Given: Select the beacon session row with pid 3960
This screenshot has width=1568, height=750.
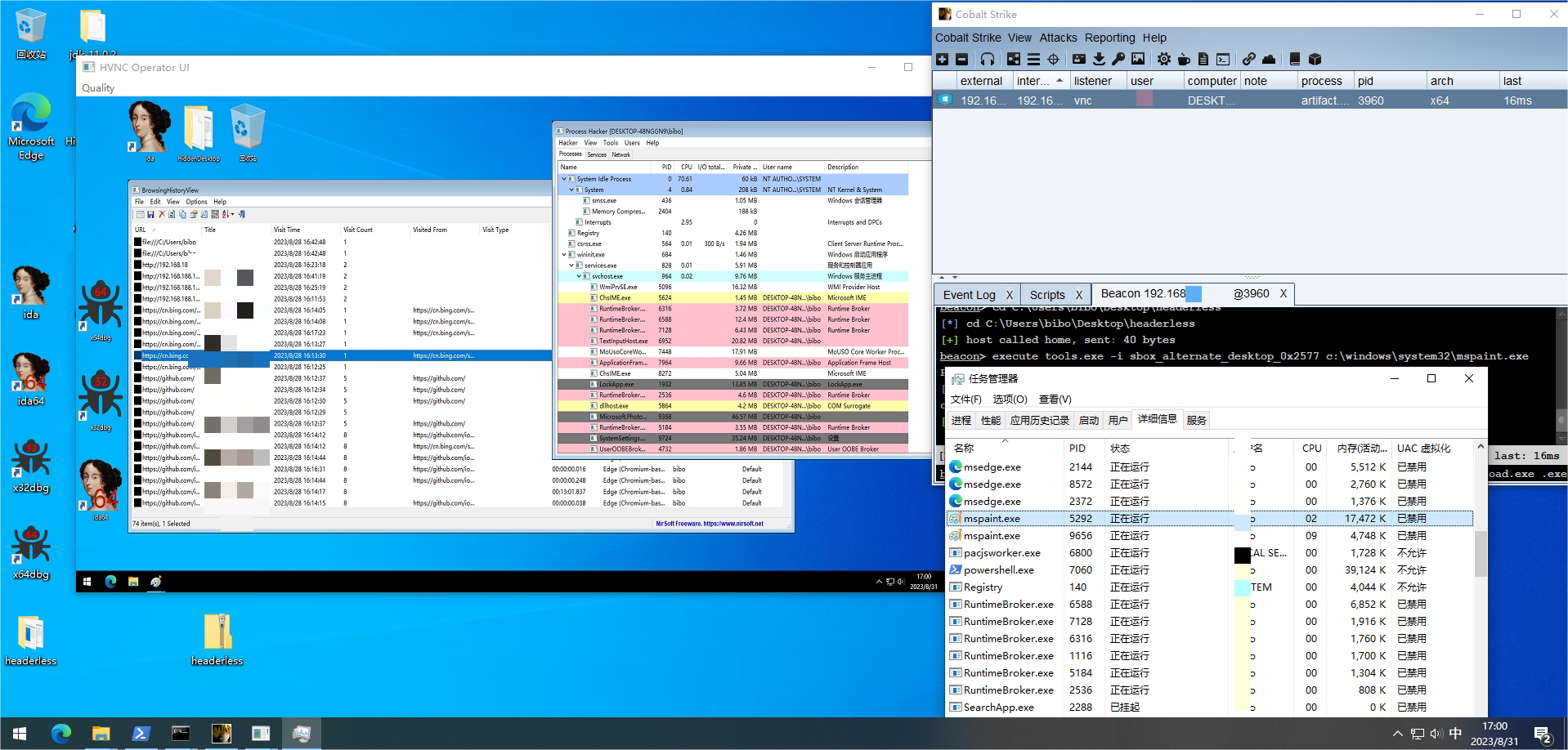Looking at the screenshot, I should [1250, 100].
